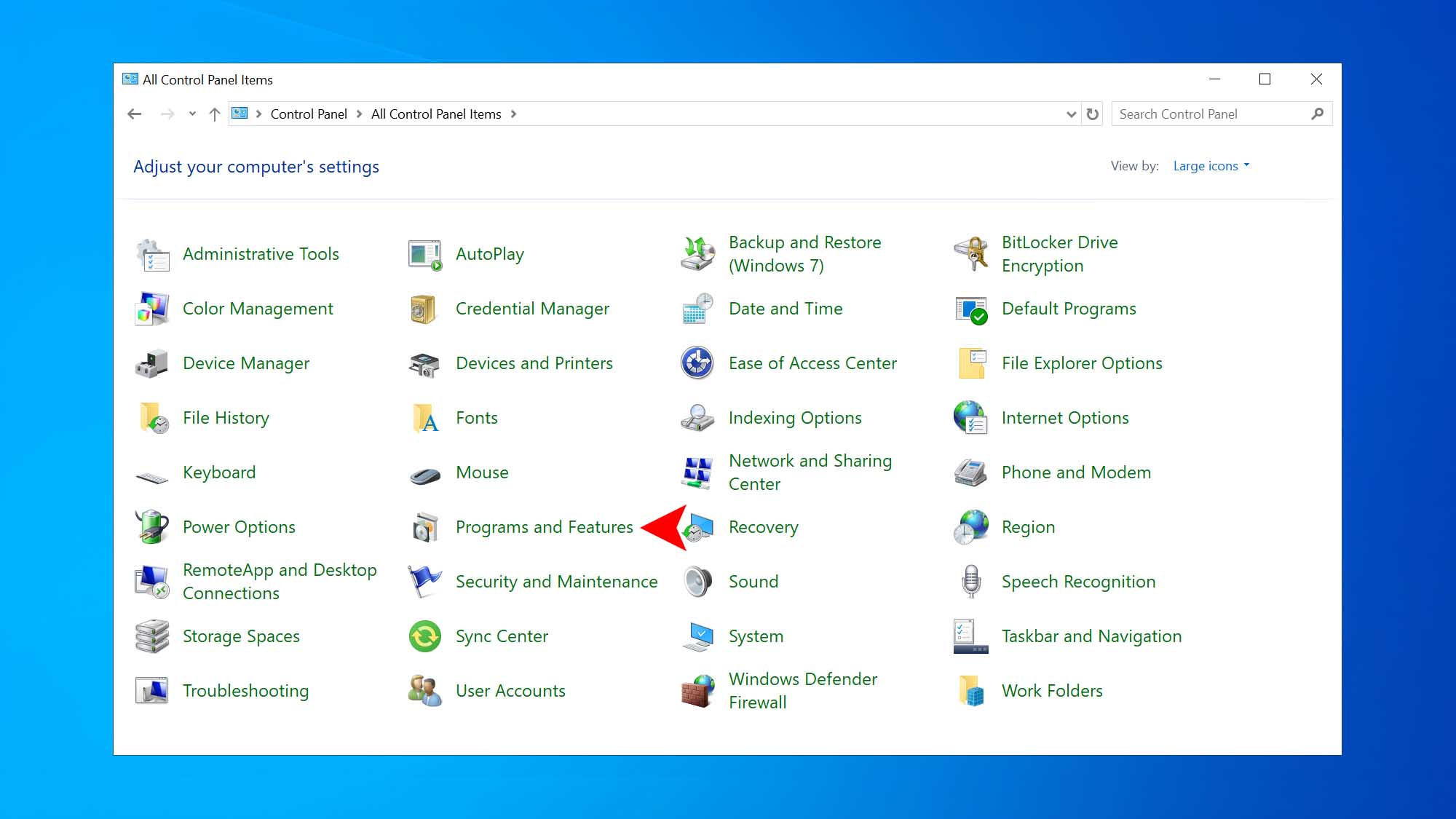Maximize the Control Panel window
This screenshot has width=1456, height=819.
coord(1265,79)
